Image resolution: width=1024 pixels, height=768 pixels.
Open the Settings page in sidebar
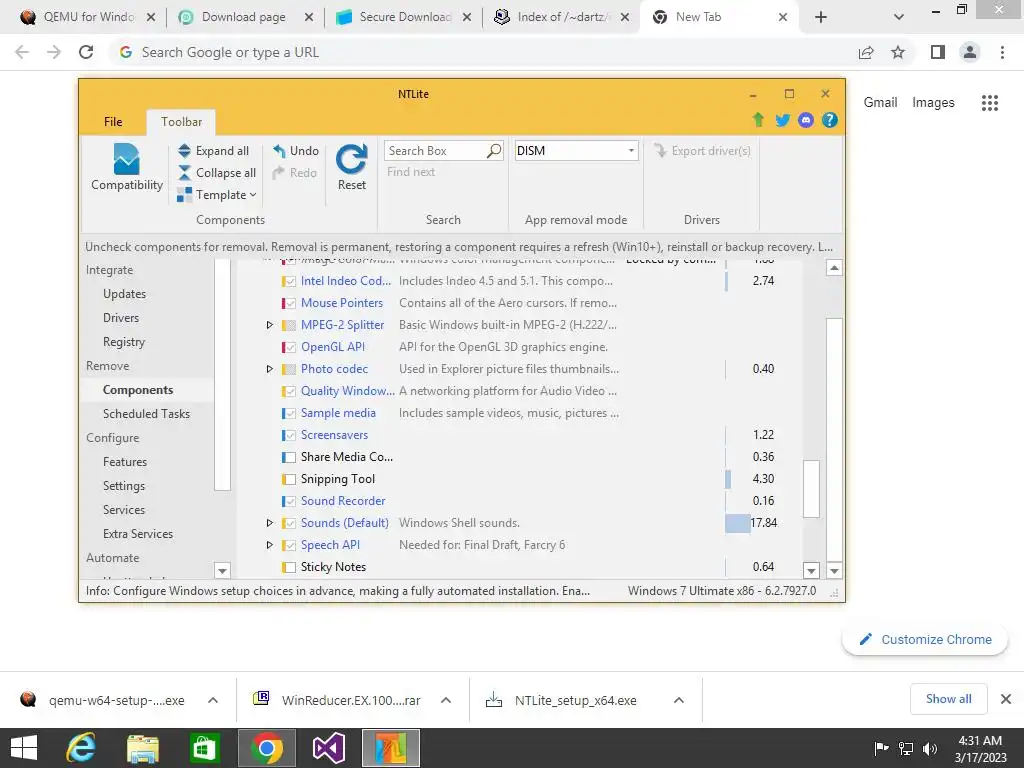point(123,486)
